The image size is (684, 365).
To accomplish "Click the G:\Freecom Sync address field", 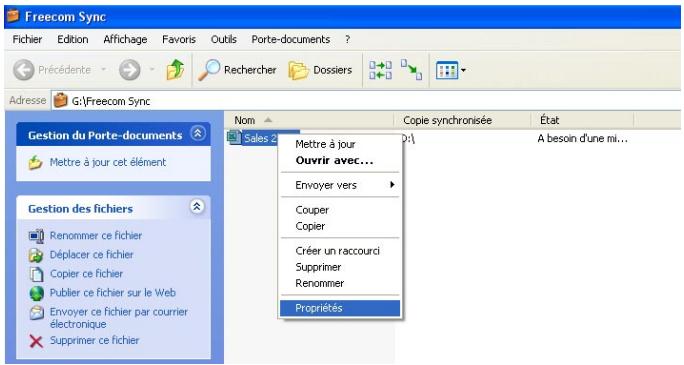I will (366, 101).
